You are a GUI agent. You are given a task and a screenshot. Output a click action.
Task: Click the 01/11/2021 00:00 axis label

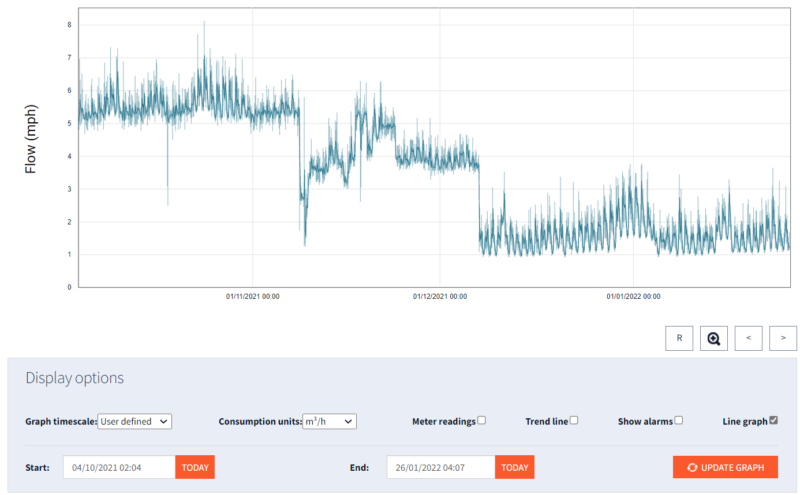252,296
